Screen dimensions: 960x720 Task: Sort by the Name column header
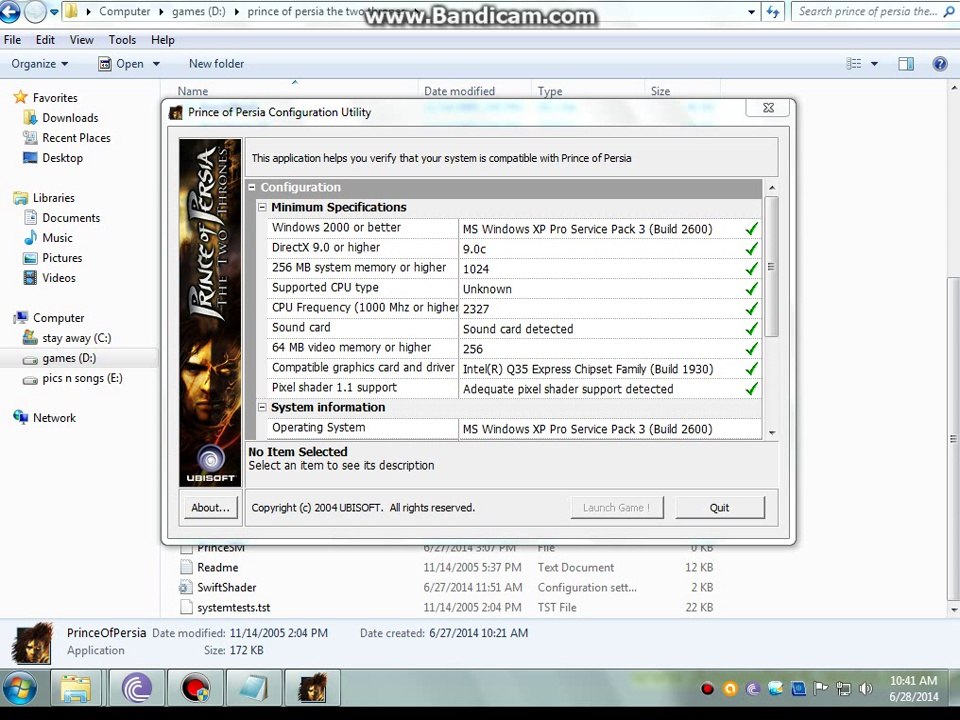(193, 91)
